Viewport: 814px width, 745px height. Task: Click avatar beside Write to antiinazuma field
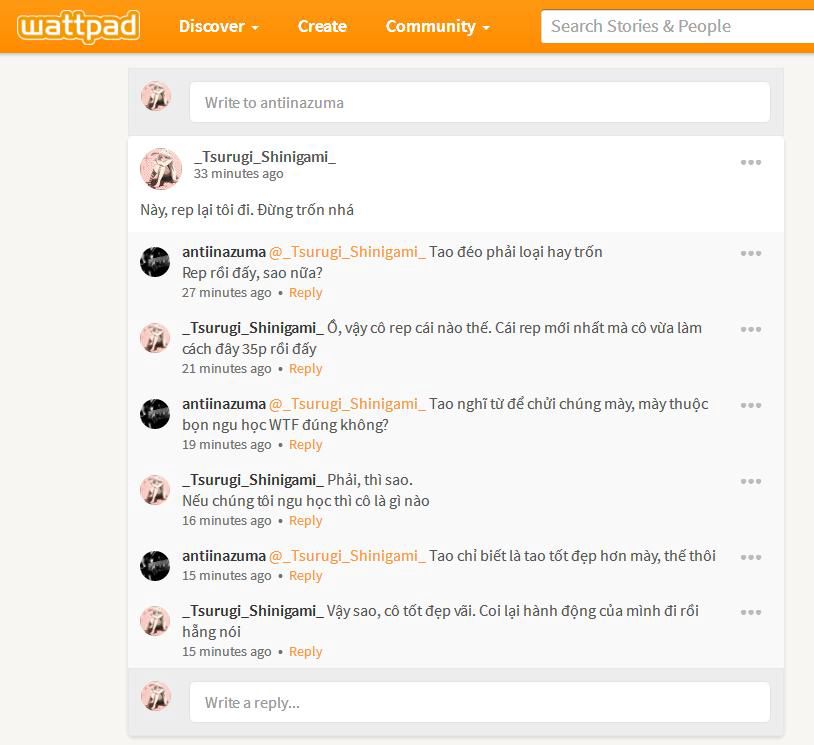coord(156,96)
